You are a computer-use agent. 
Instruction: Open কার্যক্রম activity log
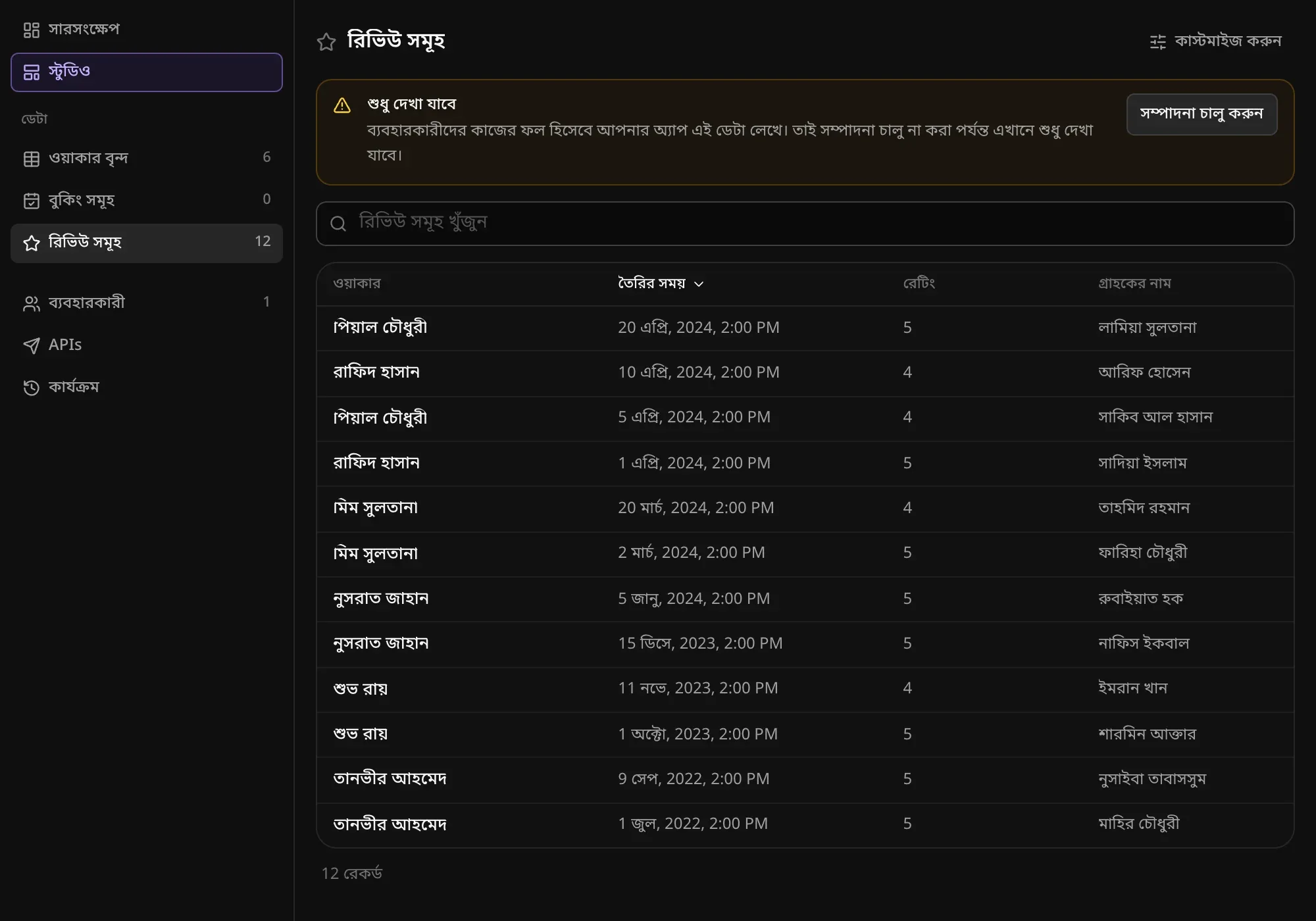(147, 387)
